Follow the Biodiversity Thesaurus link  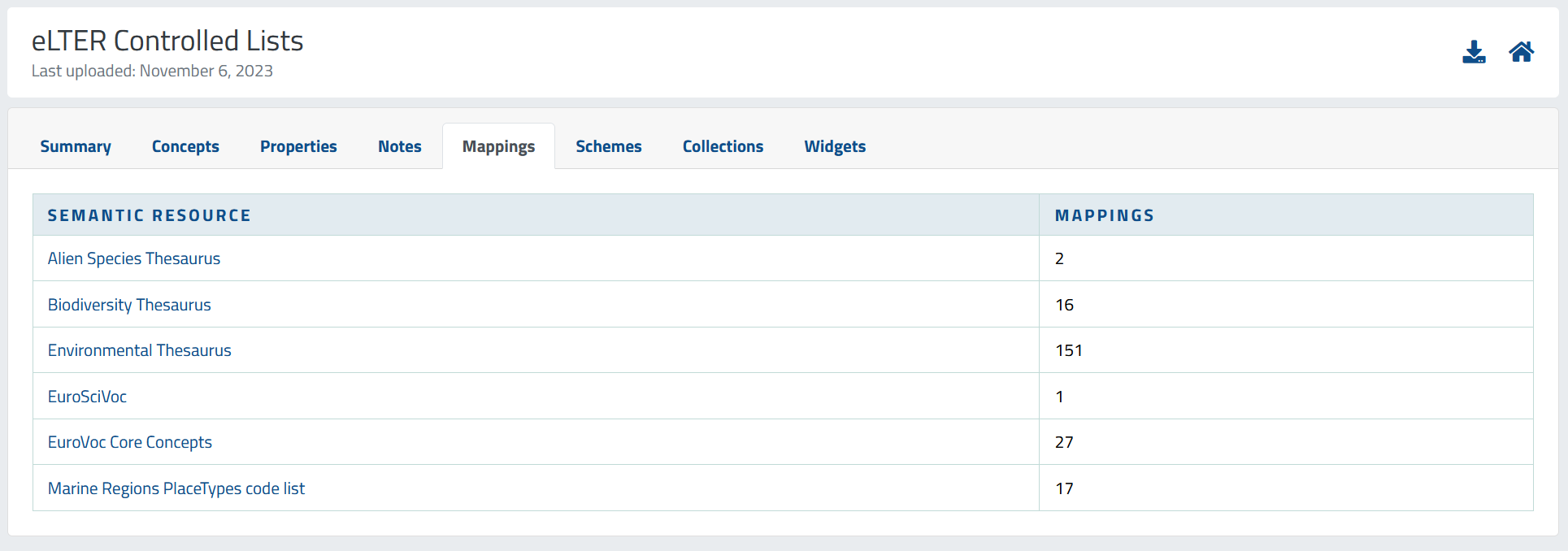[x=129, y=305]
